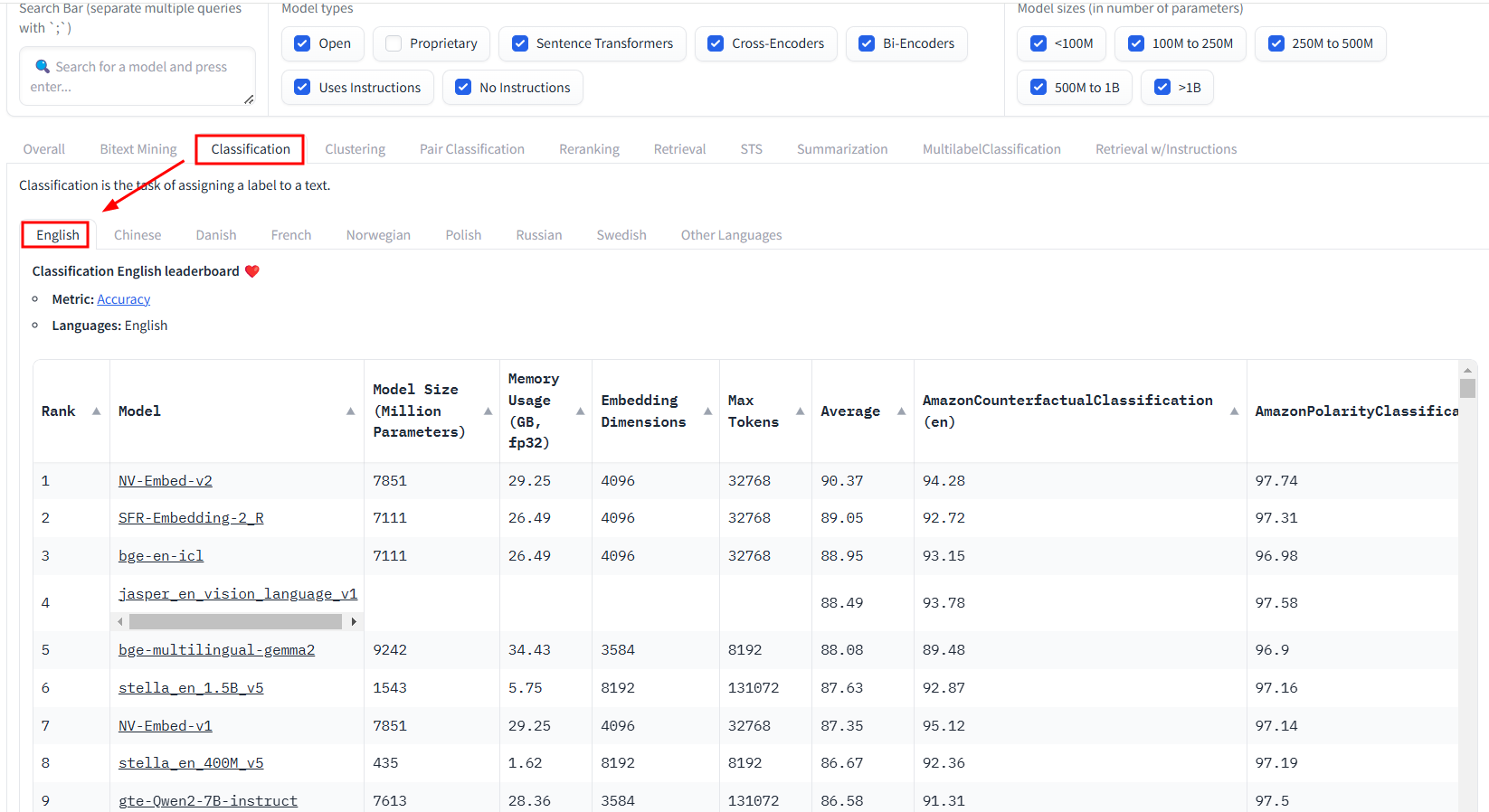Screen dimensions: 1489x812
Task: Uncheck the >1B model size
Action: [x=1162, y=88]
